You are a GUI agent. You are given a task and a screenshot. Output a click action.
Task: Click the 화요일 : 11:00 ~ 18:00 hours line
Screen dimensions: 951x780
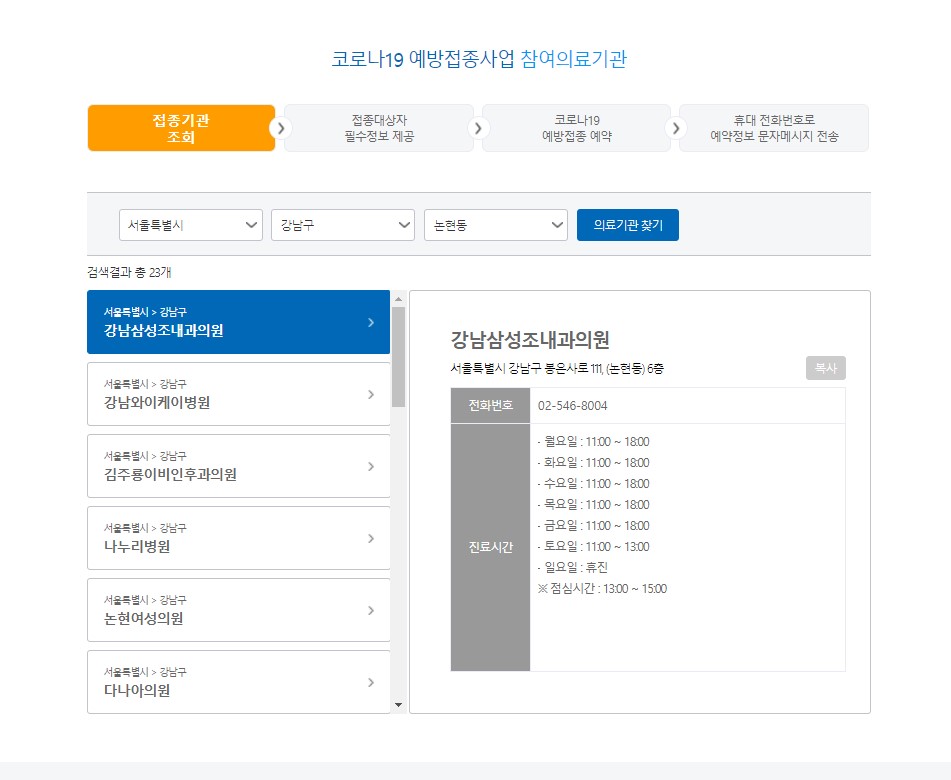tap(593, 463)
